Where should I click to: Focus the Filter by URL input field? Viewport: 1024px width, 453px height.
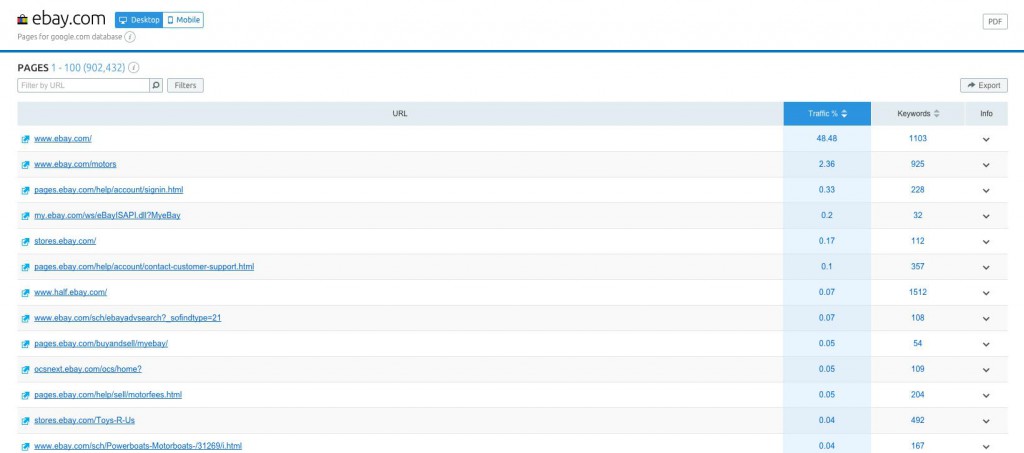click(x=84, y=86)
